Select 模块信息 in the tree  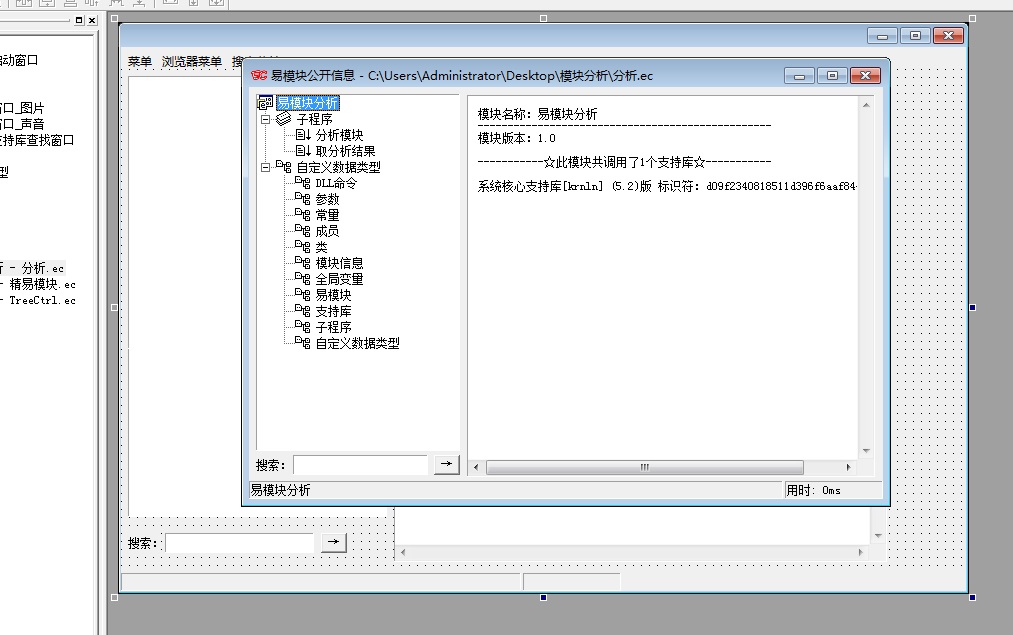(x=339, y=263)
